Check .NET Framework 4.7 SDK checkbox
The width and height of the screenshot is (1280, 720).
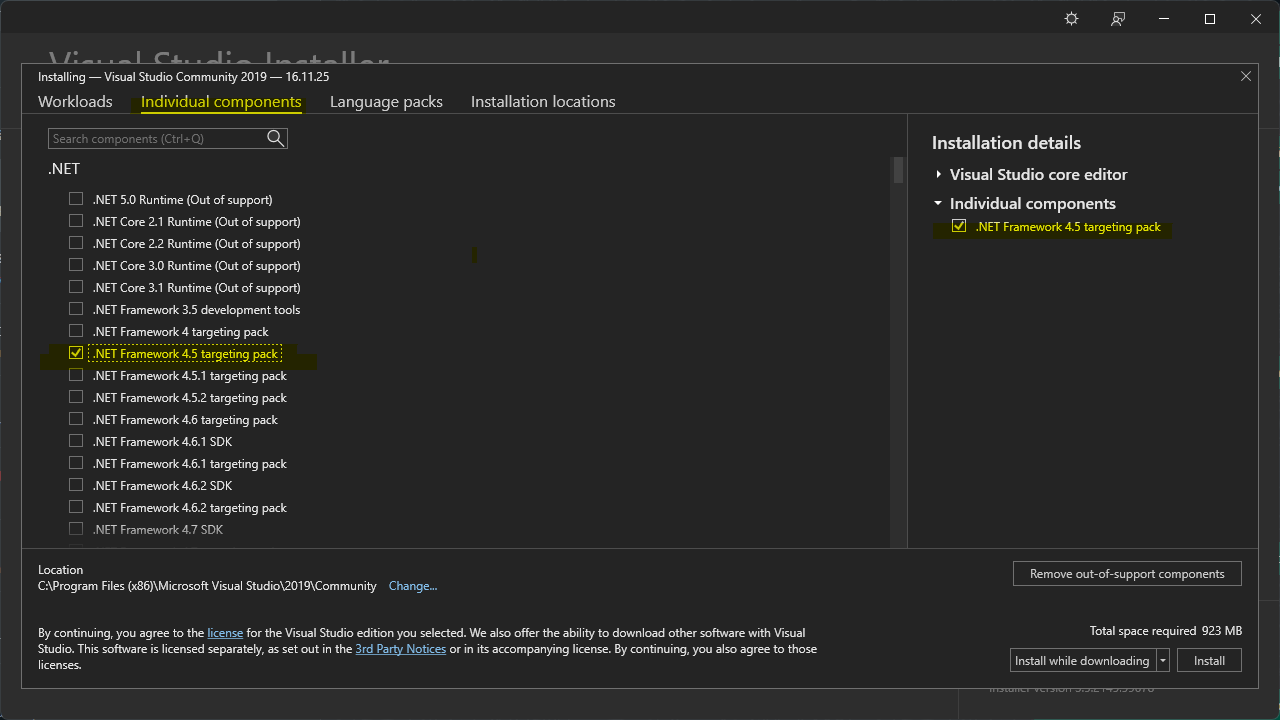click(x=76, y=529)
